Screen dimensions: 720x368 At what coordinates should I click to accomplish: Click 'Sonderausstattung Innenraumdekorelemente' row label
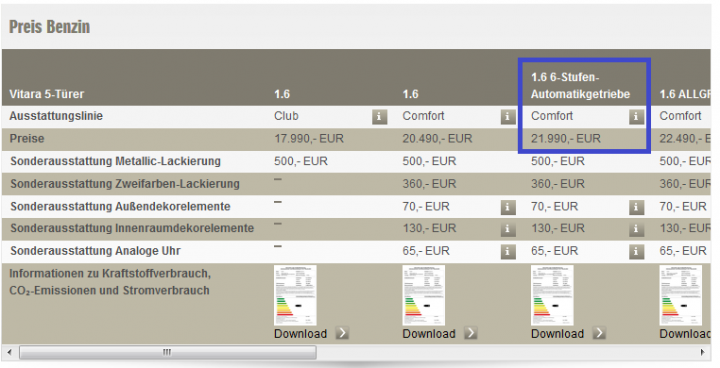[132, 228]
